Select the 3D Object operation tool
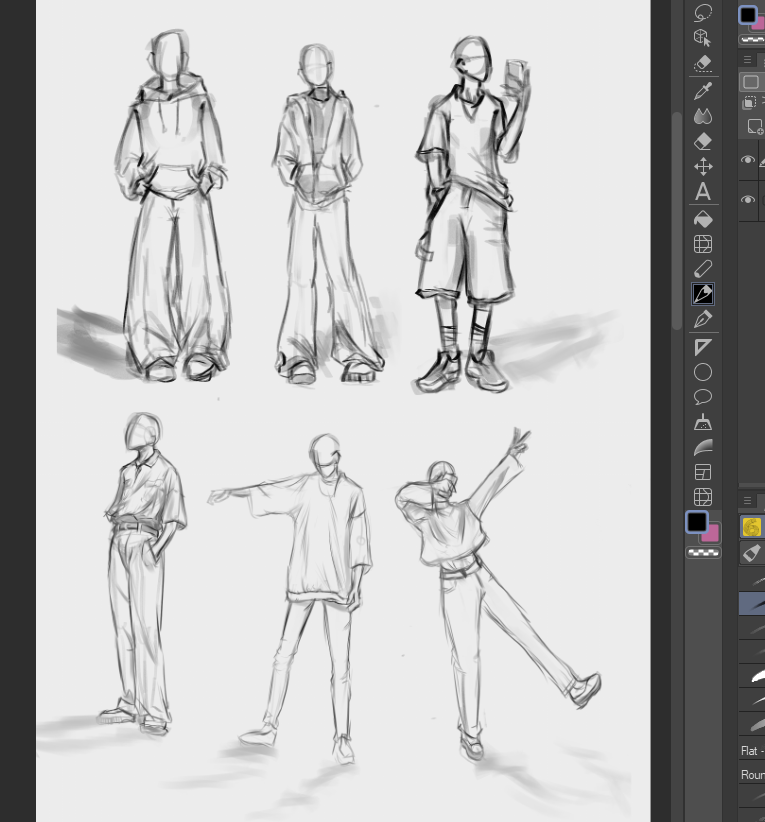 [703, 38]
